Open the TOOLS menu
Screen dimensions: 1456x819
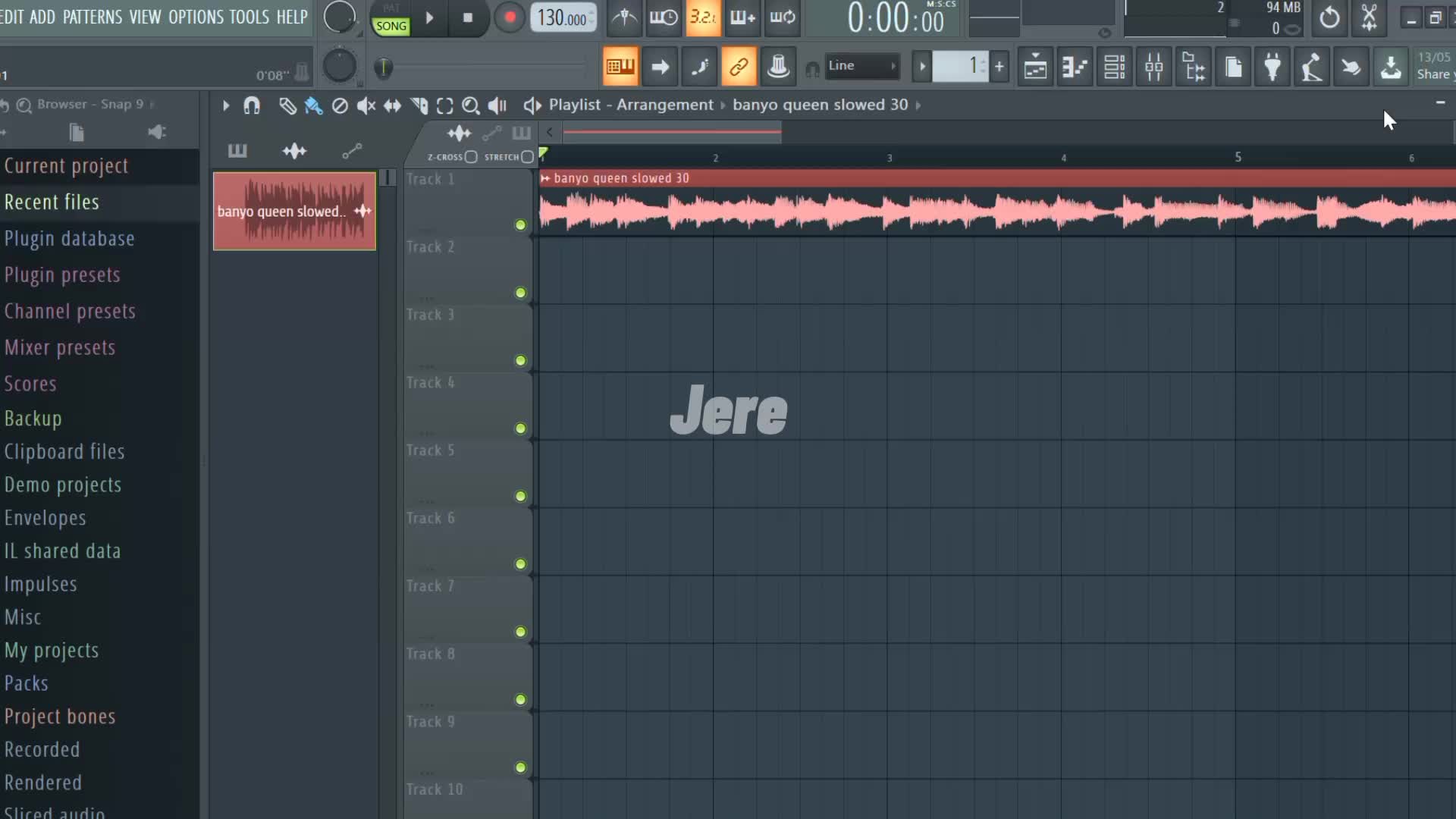click(249, 17)
